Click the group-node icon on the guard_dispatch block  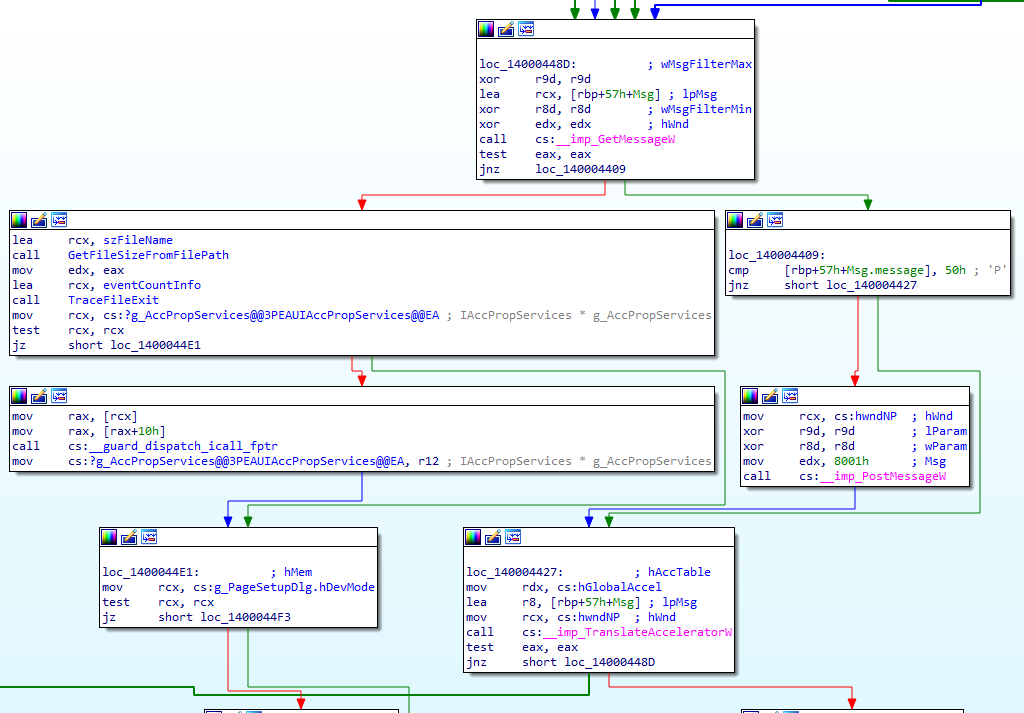click(58, 395)
